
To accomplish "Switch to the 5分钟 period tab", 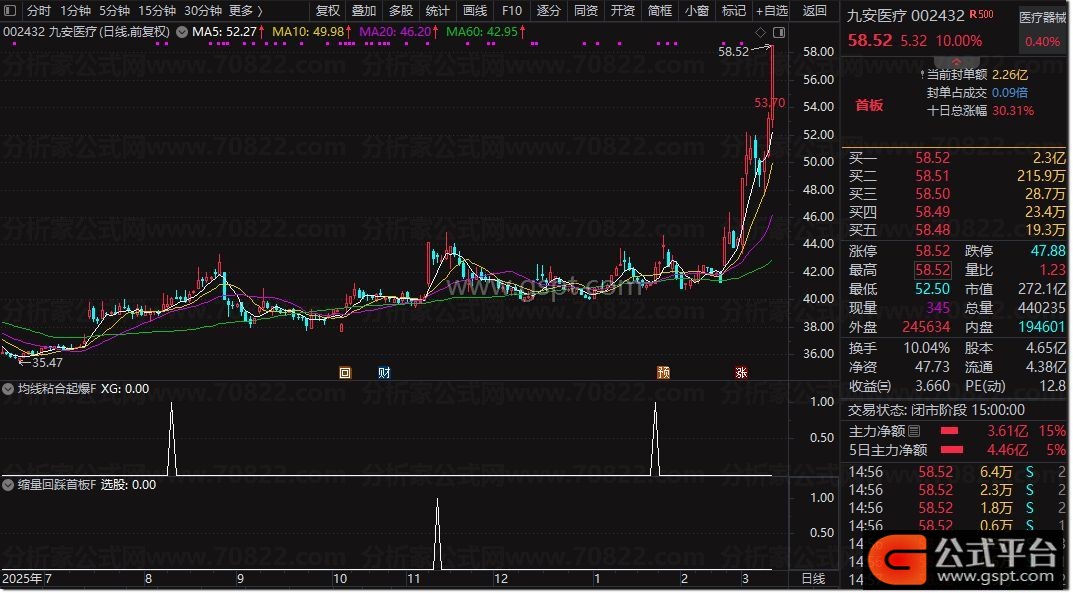I will point(114,11).
